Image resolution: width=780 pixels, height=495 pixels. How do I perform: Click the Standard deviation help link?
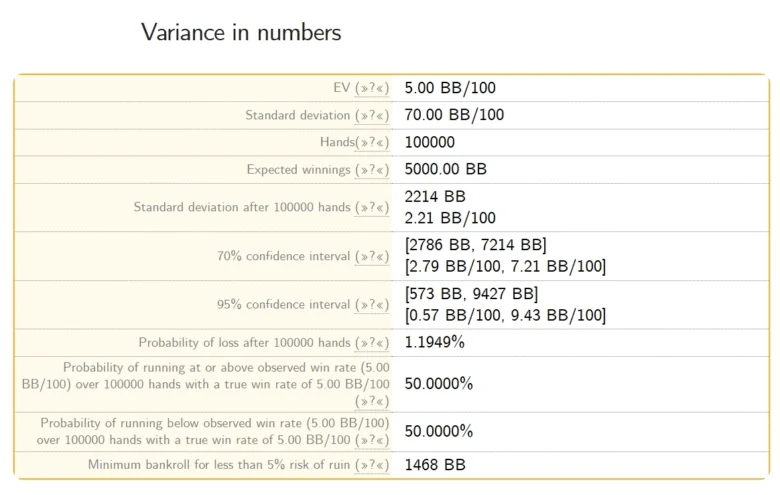click(x=372, y=115)
